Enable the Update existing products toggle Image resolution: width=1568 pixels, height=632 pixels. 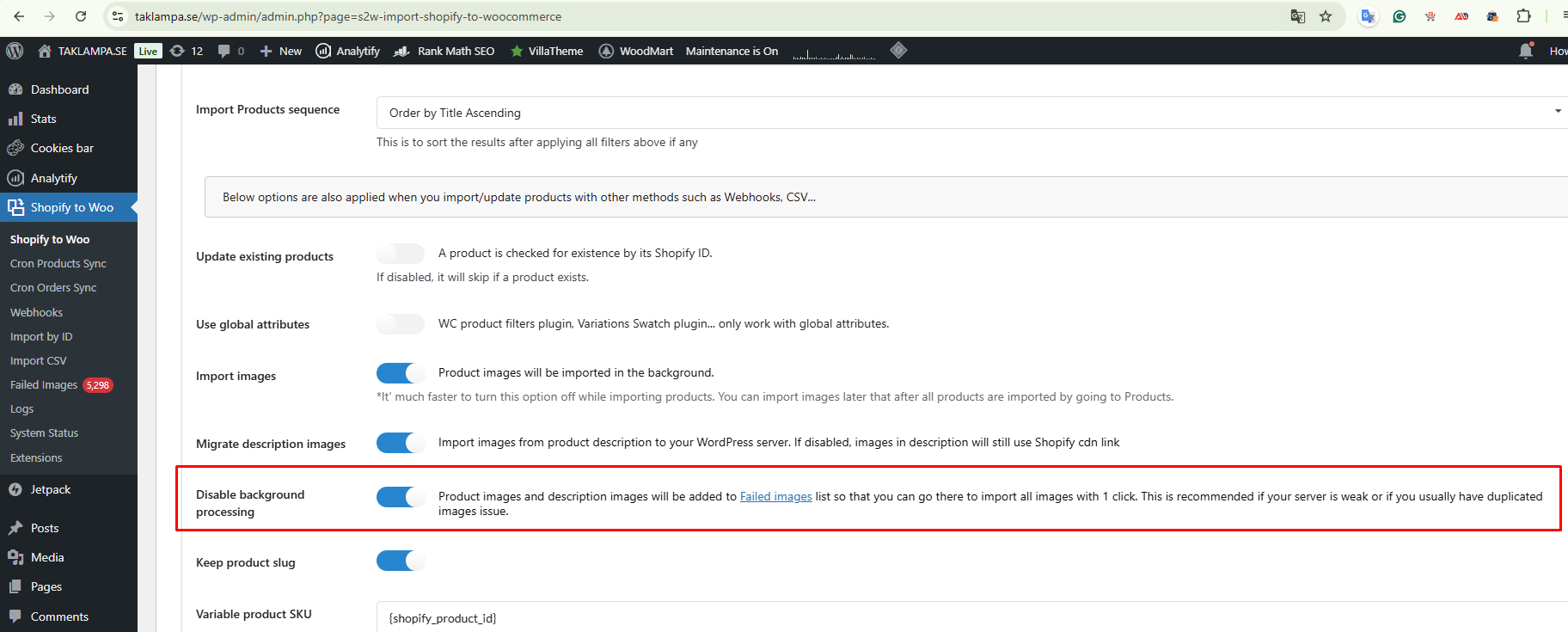(401, 254)
